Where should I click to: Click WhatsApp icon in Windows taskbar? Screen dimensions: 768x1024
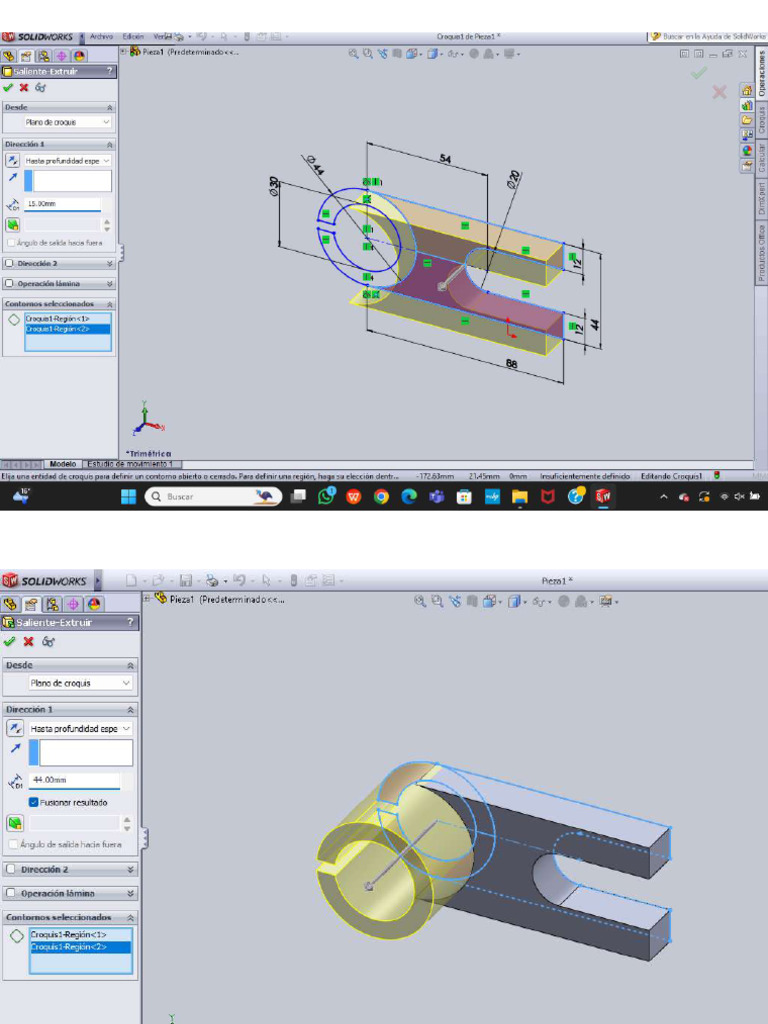[x=326, y=497]
